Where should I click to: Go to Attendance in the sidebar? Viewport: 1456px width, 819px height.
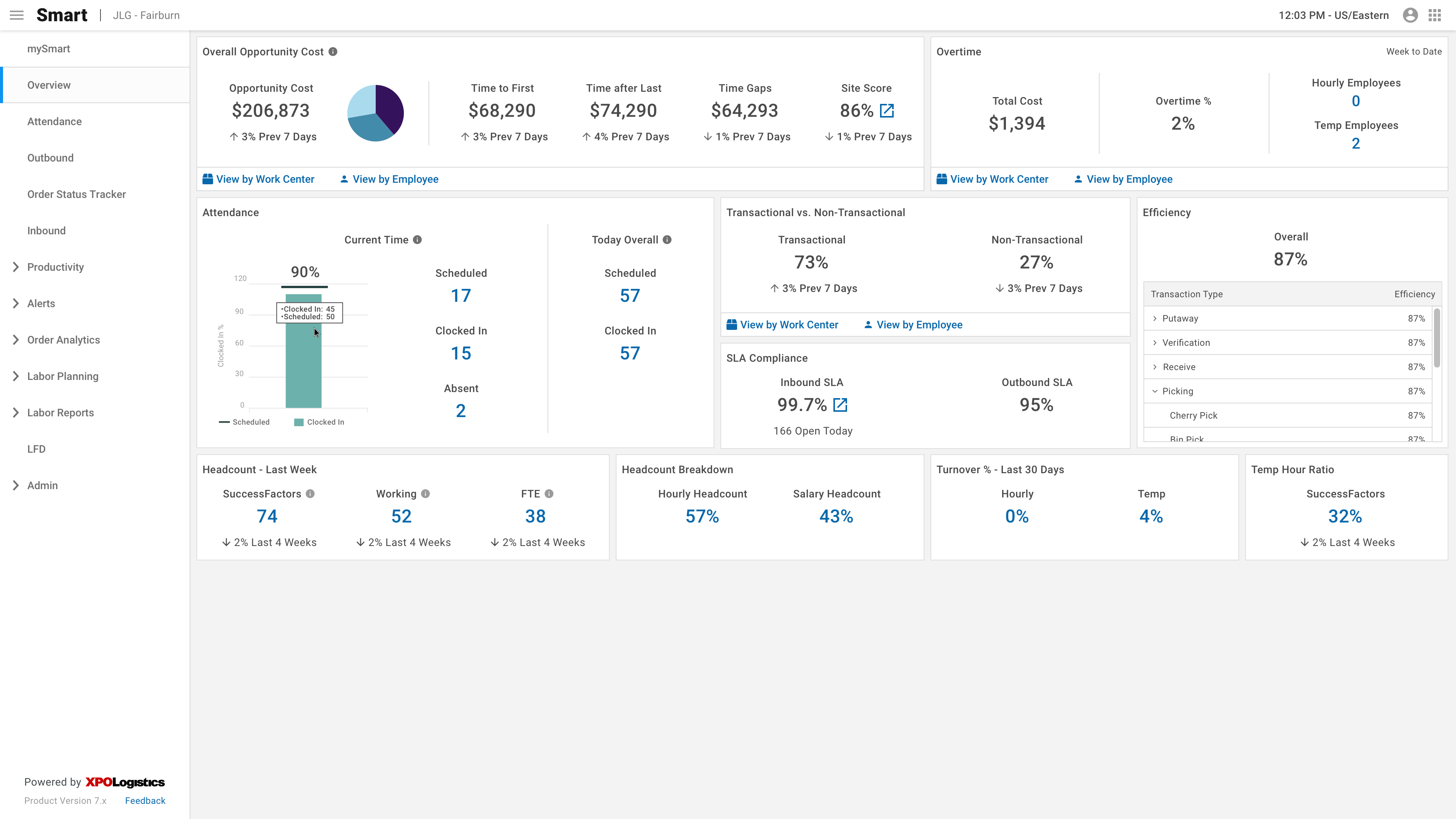point(54,121)
